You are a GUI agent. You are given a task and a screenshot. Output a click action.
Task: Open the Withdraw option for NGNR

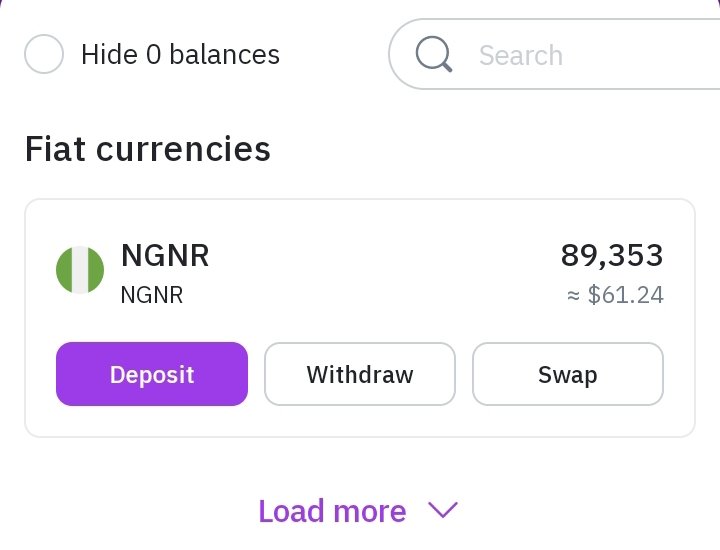click(360, 374)
